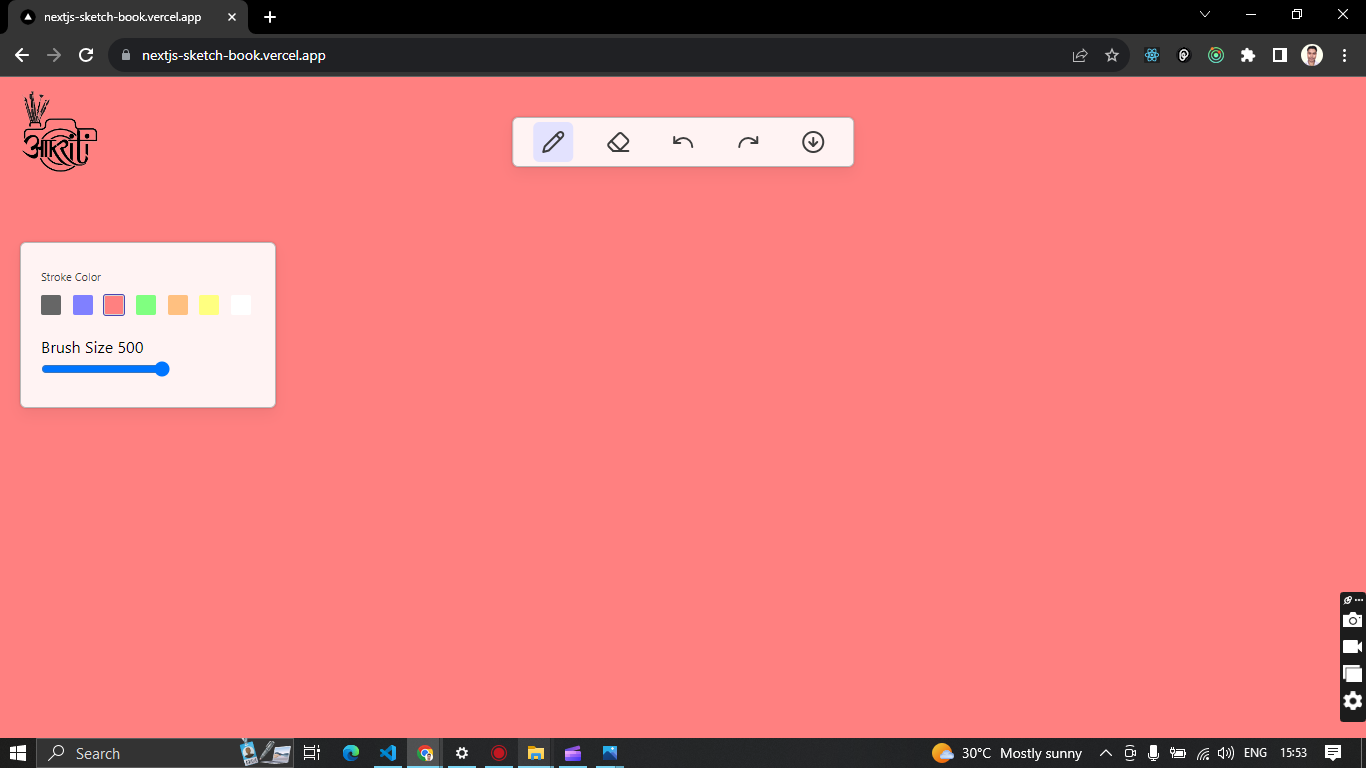
Task: Take a screenshot with overlay camera icon
Action: click(x=1353, y=620)
